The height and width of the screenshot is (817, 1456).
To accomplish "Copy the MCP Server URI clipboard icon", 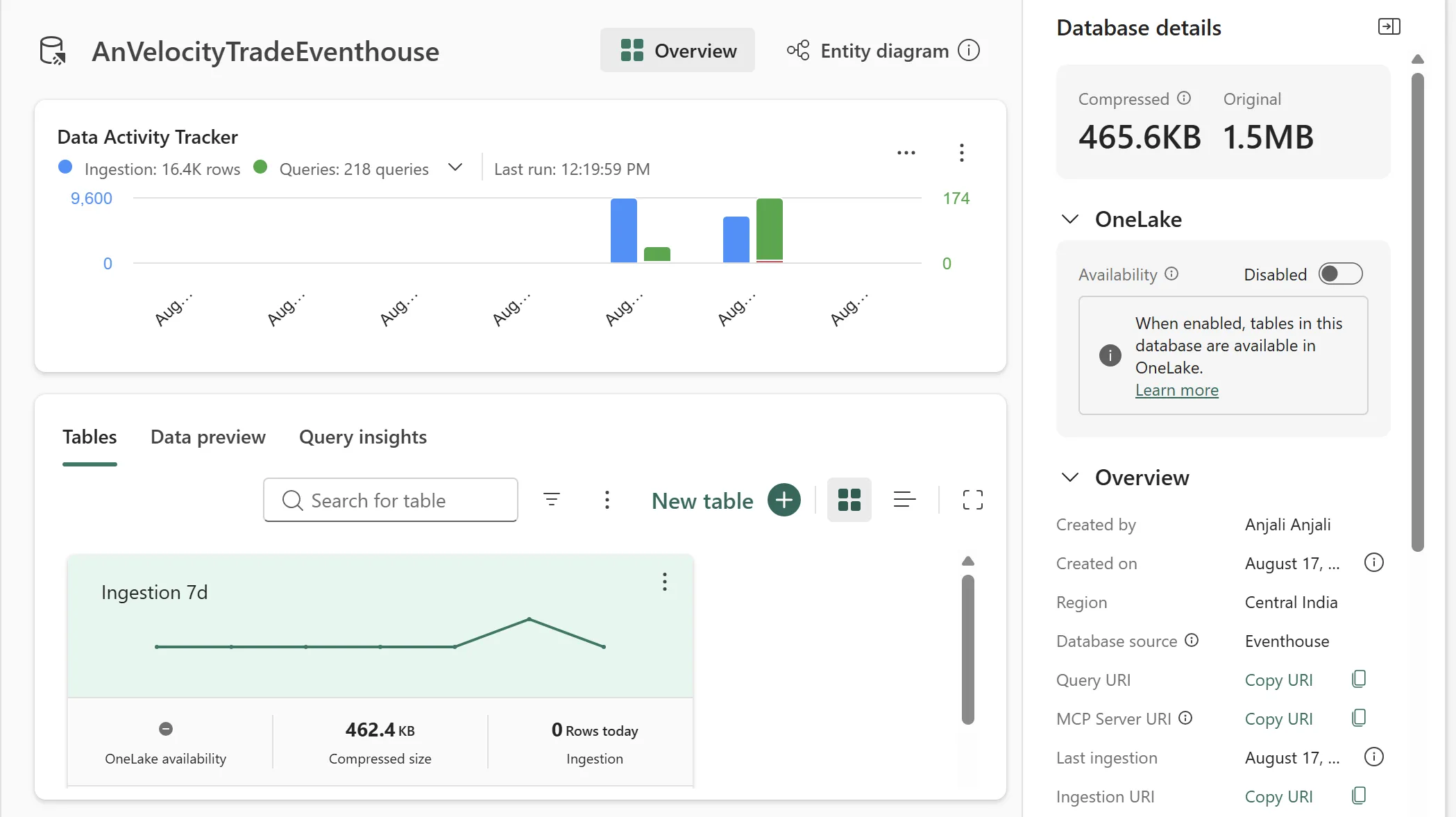I will point(1359,718).
